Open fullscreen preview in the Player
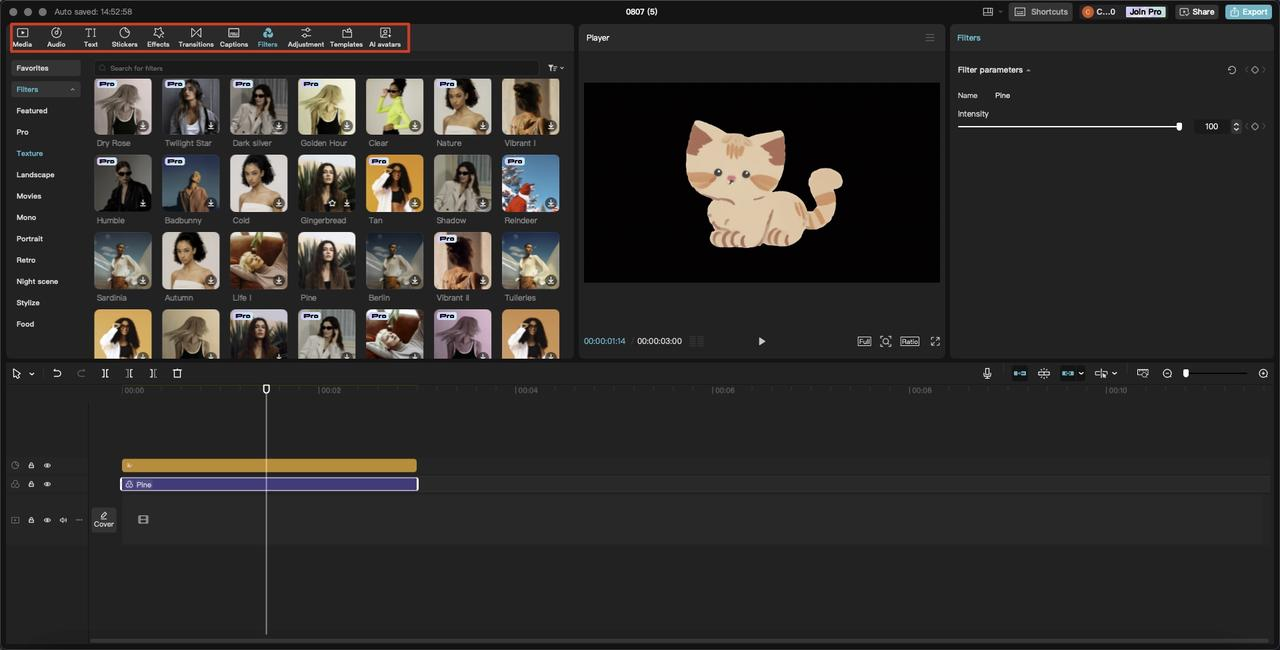 (935, 341)
